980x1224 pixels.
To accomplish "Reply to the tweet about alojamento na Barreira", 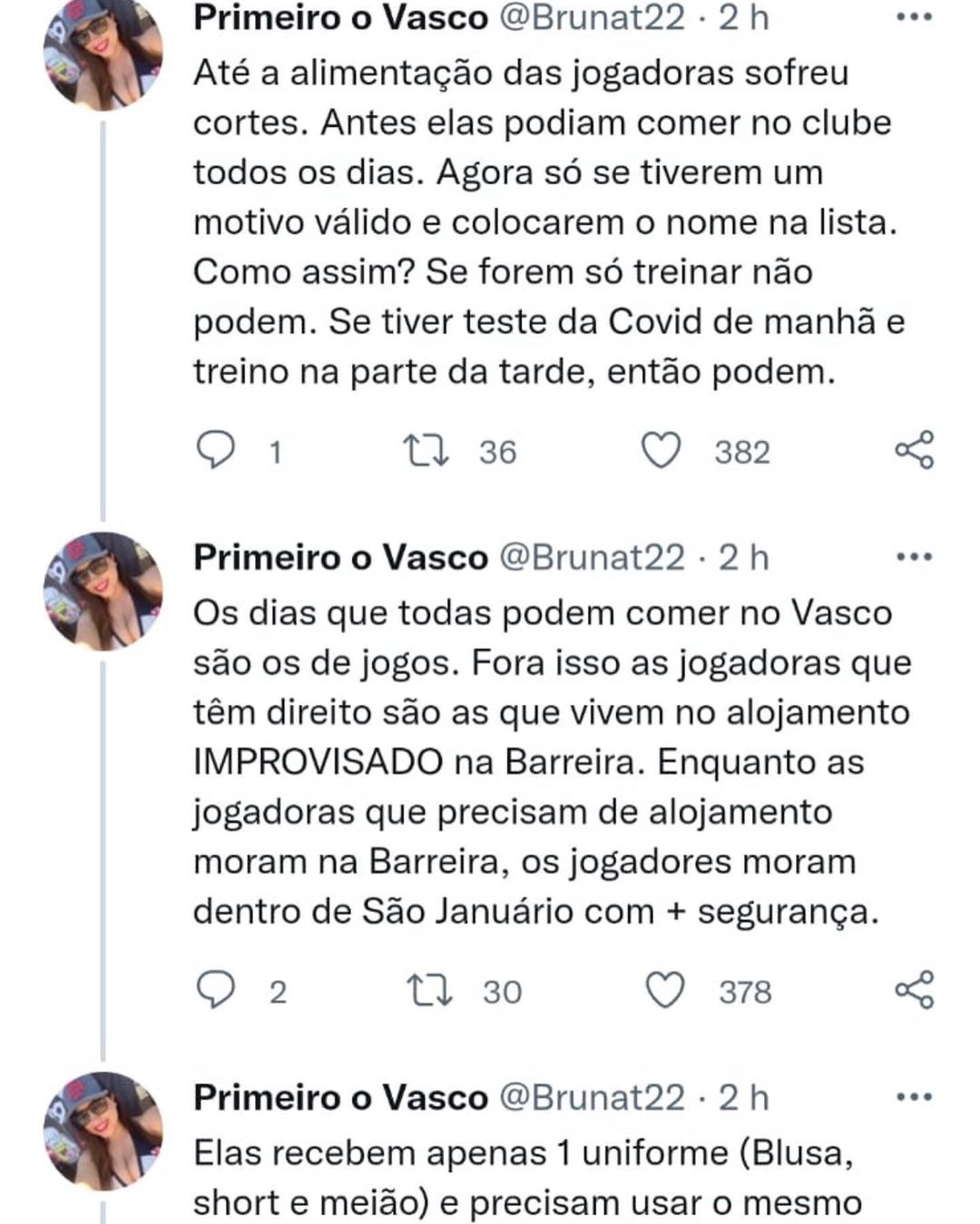I will point(216,990).
